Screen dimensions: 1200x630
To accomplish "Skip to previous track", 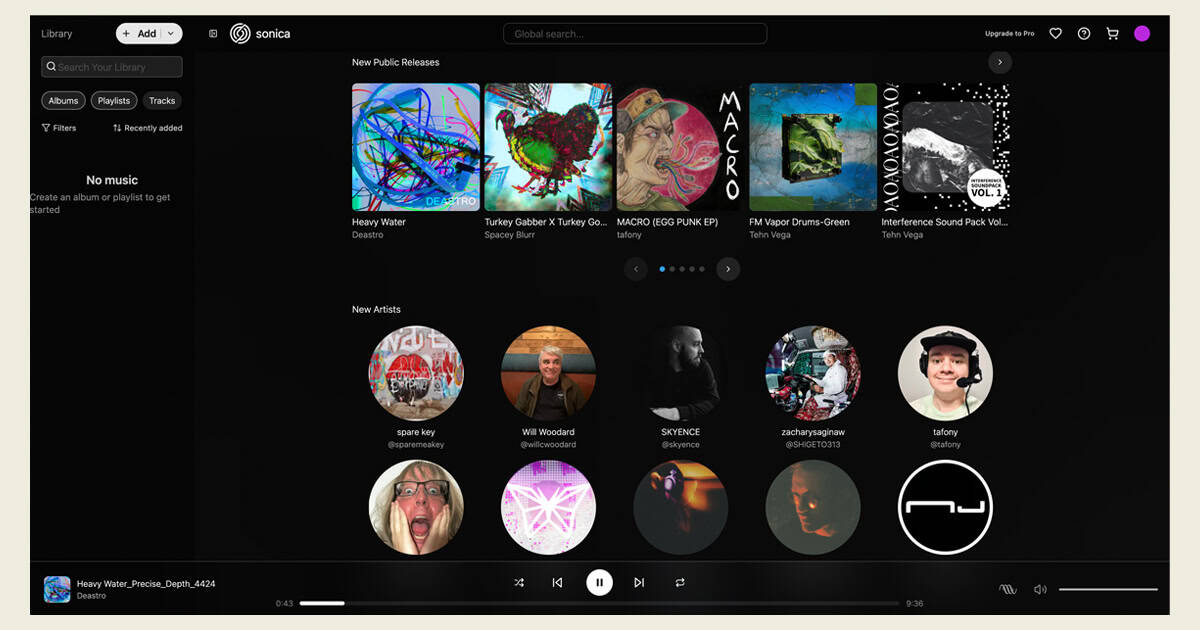I will (x=557, y=582).
